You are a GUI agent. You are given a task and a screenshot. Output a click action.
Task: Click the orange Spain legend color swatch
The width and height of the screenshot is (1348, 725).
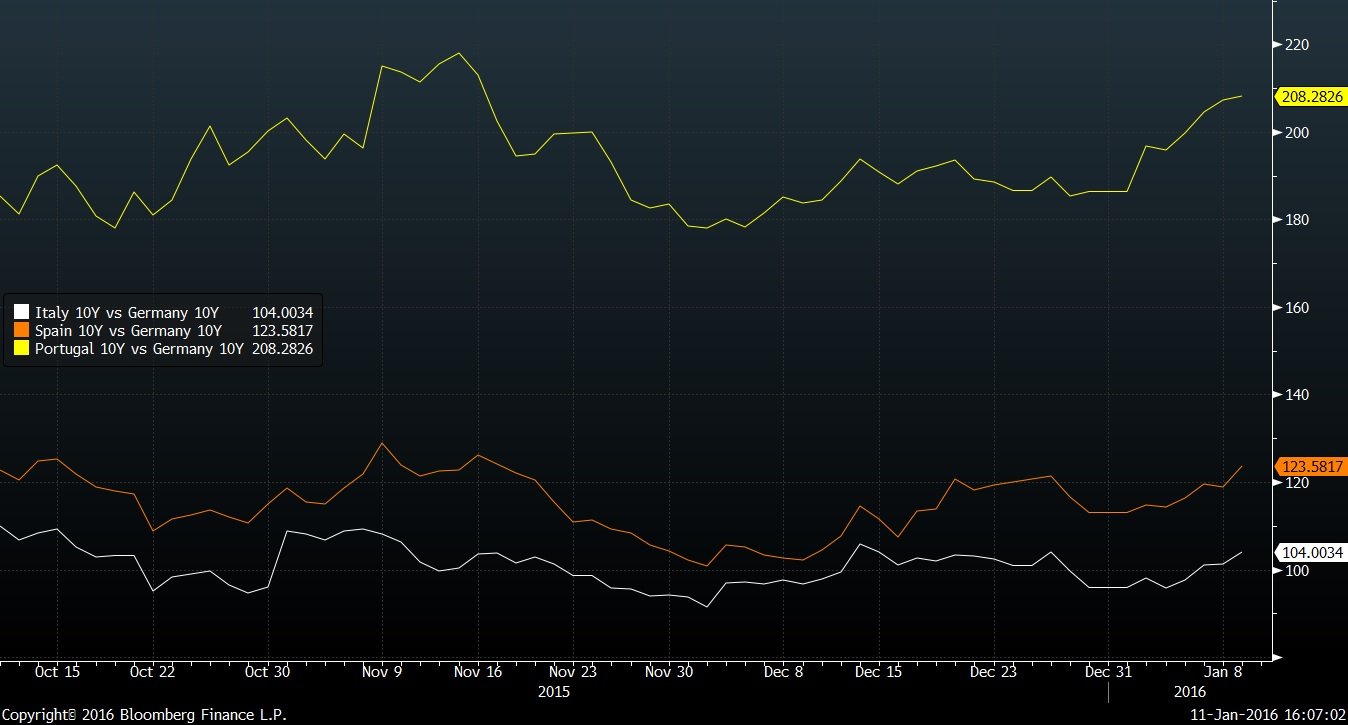click(22, 331)
